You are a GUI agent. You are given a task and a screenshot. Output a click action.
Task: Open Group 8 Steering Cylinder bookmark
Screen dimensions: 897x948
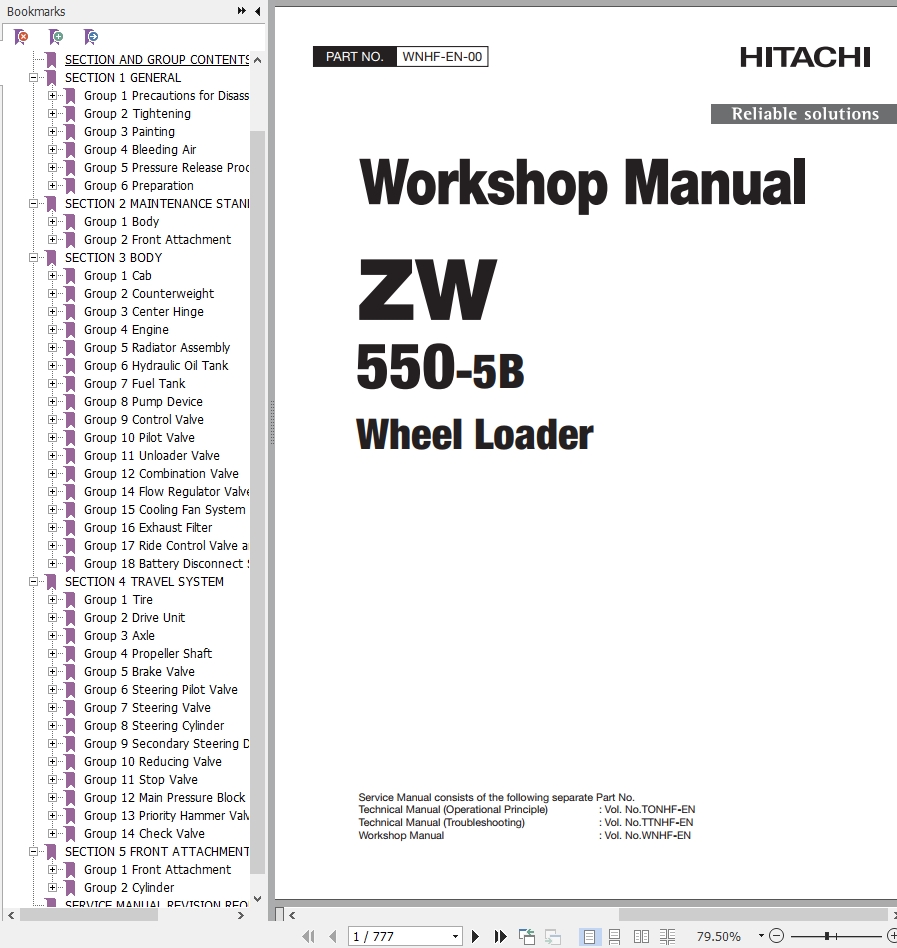tap(154, 726)
